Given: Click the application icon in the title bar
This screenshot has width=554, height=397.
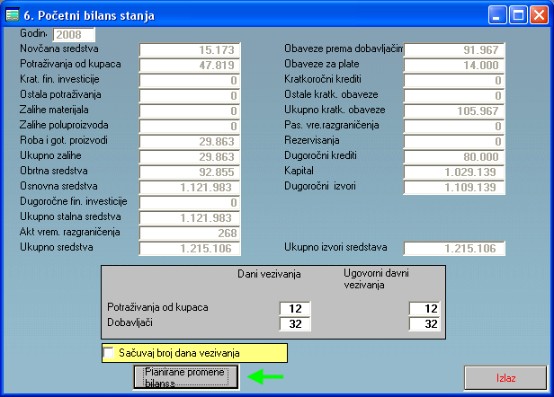Looking at the screenshot, I should (x=12, y=15).
